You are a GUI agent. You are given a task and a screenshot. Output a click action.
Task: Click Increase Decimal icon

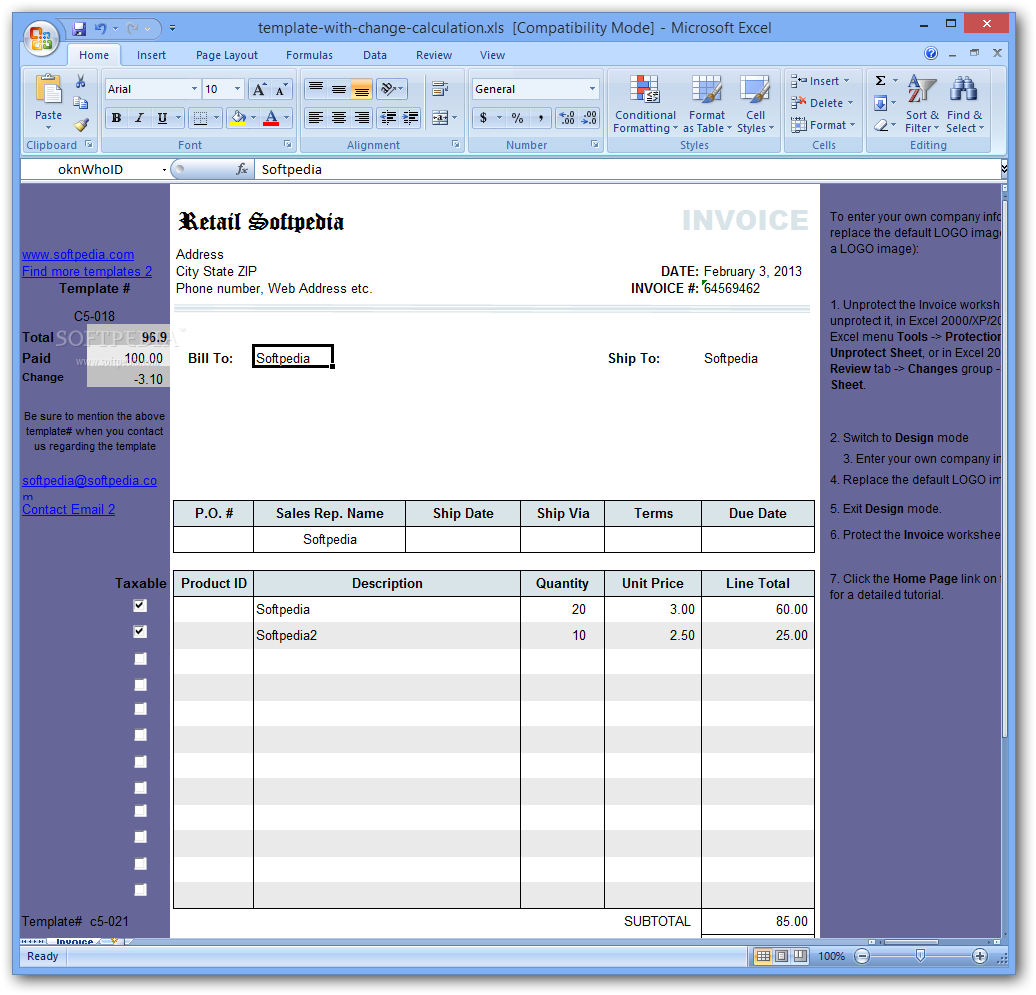(x=567, y=118)
